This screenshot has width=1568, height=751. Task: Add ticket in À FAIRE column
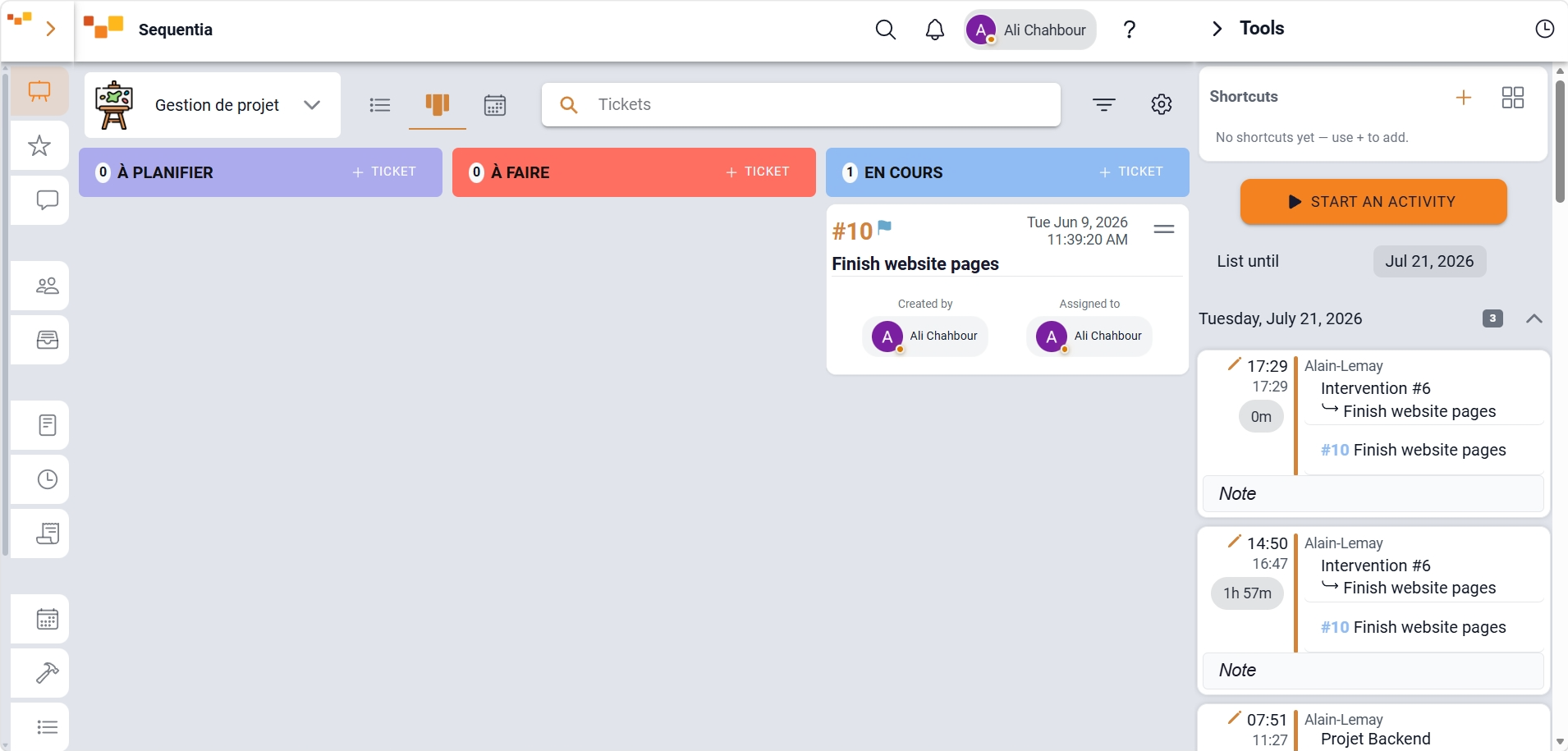[x=758, y=172]
